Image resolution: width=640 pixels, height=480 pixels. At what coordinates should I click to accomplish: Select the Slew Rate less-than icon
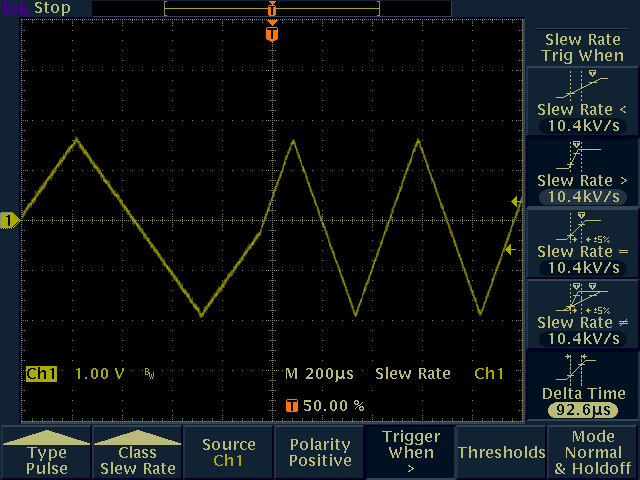point(582,84)
